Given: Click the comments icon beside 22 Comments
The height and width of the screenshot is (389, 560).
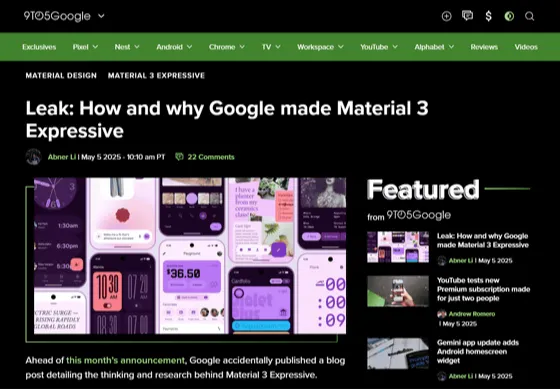Looking at the screenshot, I should click(179, 157).
